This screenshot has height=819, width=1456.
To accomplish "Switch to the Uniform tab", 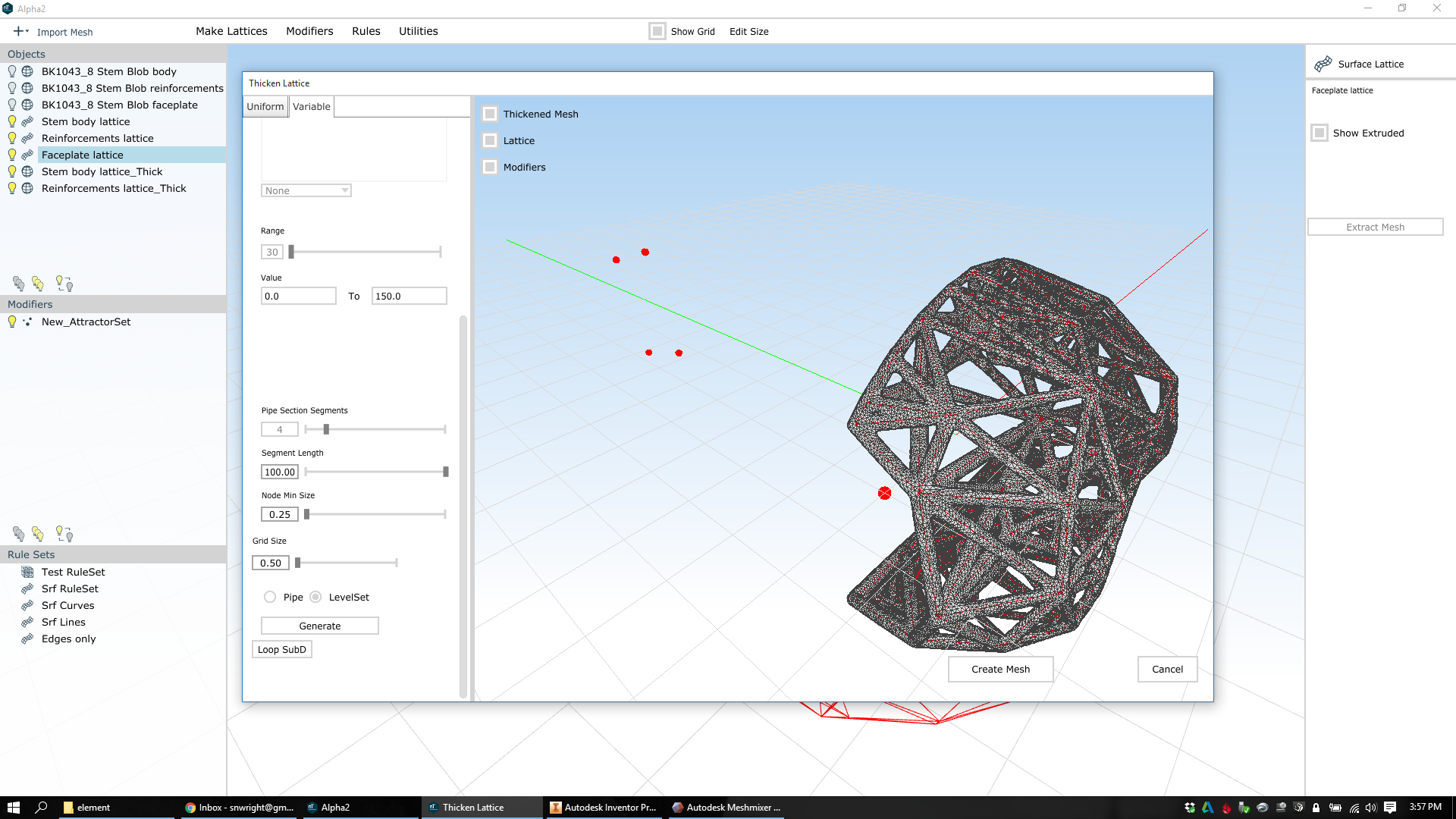I will click(x=265, y=106).
